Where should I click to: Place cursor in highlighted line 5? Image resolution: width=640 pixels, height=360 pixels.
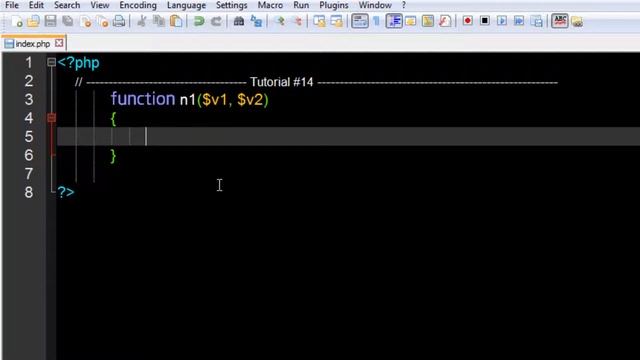point(348,136)
